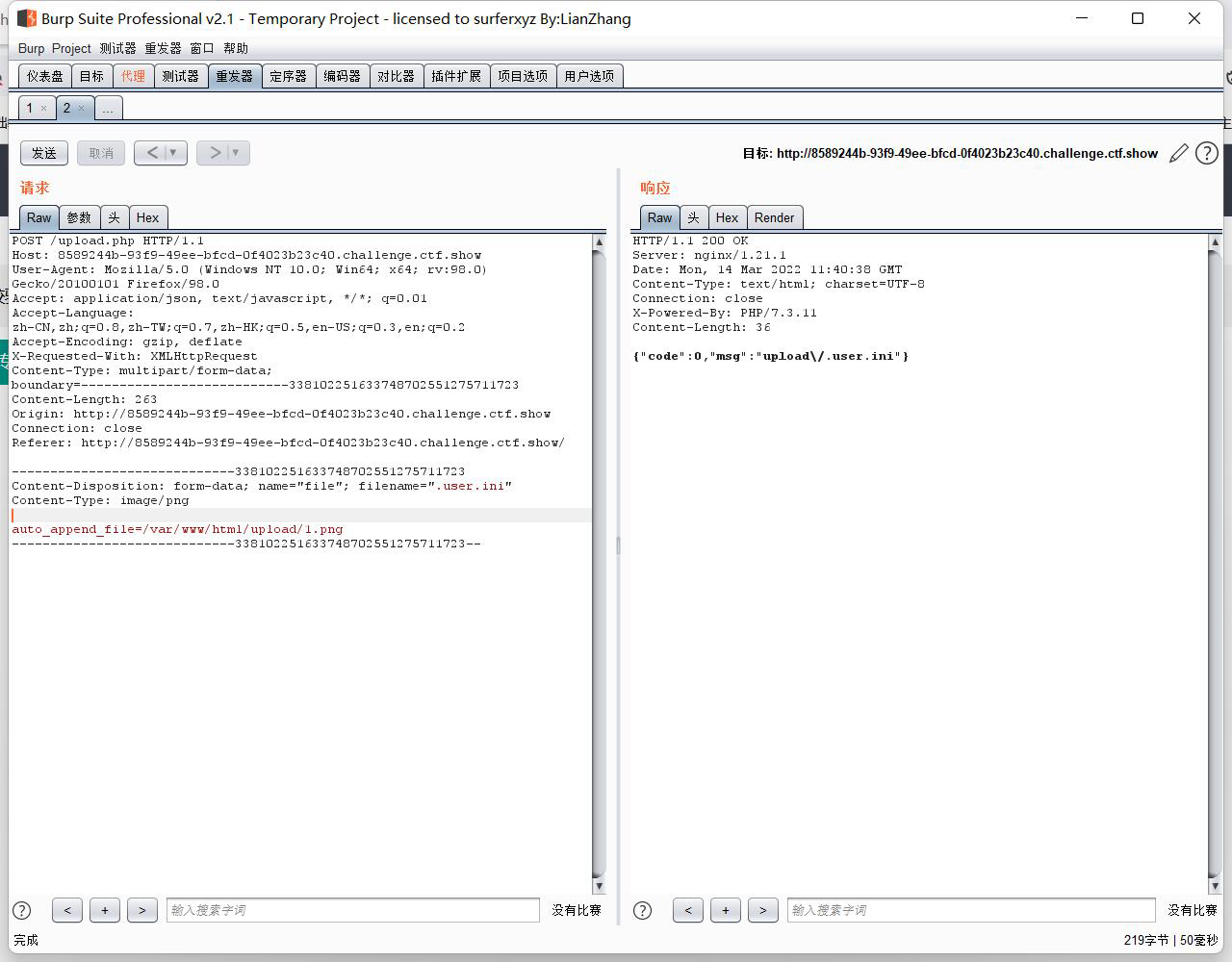This screenshot has width=1232, height=962.
Task: Click the POST /upload.php request line
Action: click(108, 240)
